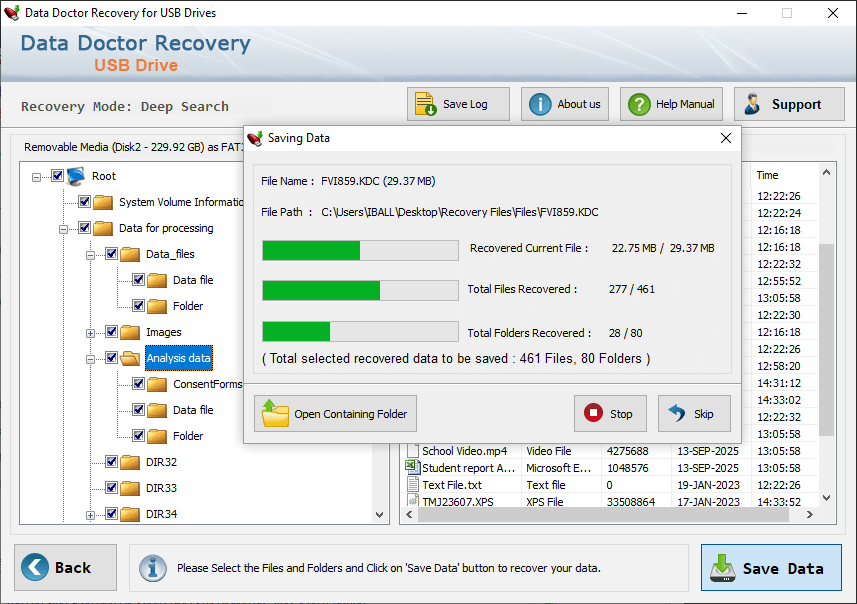Screen dimensions: 857x604
Task: Click the Images folder icon
Action: pos(130,332)
